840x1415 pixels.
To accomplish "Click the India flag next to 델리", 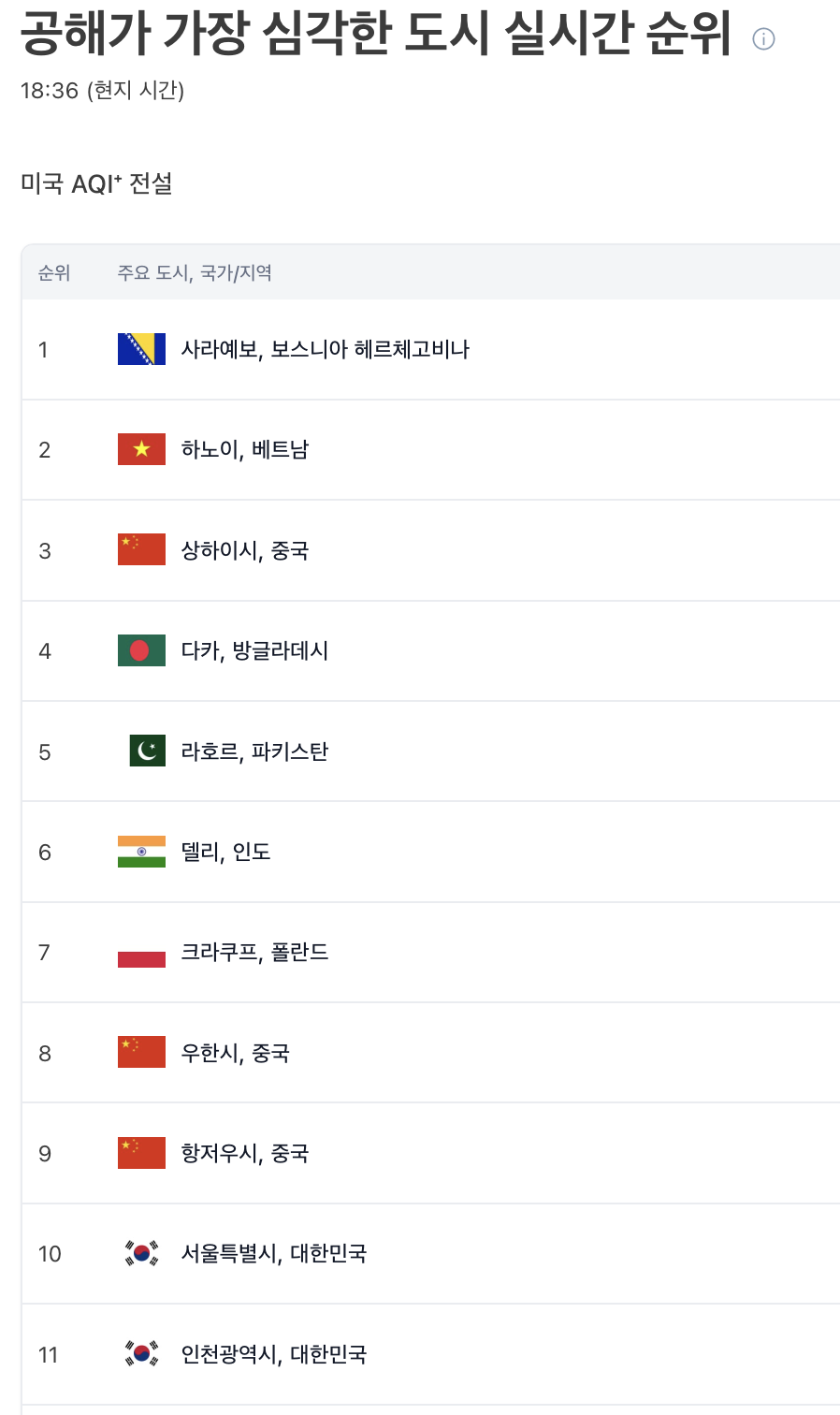I will [141, 852].
